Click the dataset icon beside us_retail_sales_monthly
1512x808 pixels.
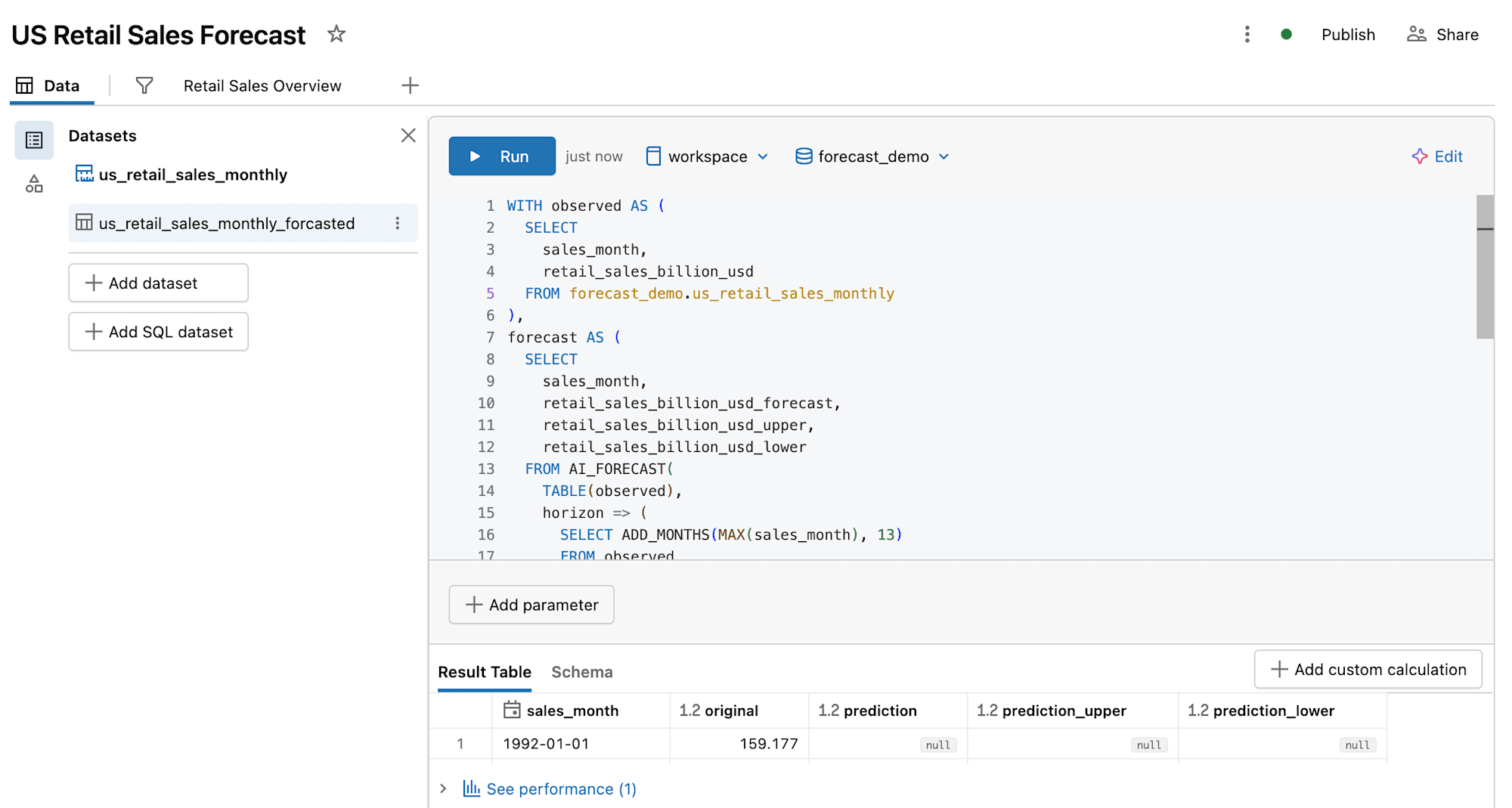84,174
